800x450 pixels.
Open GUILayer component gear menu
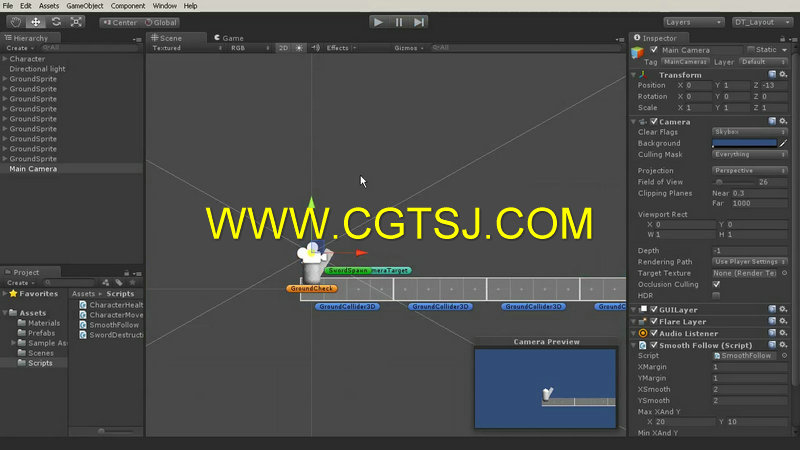(x=784, y=309)
